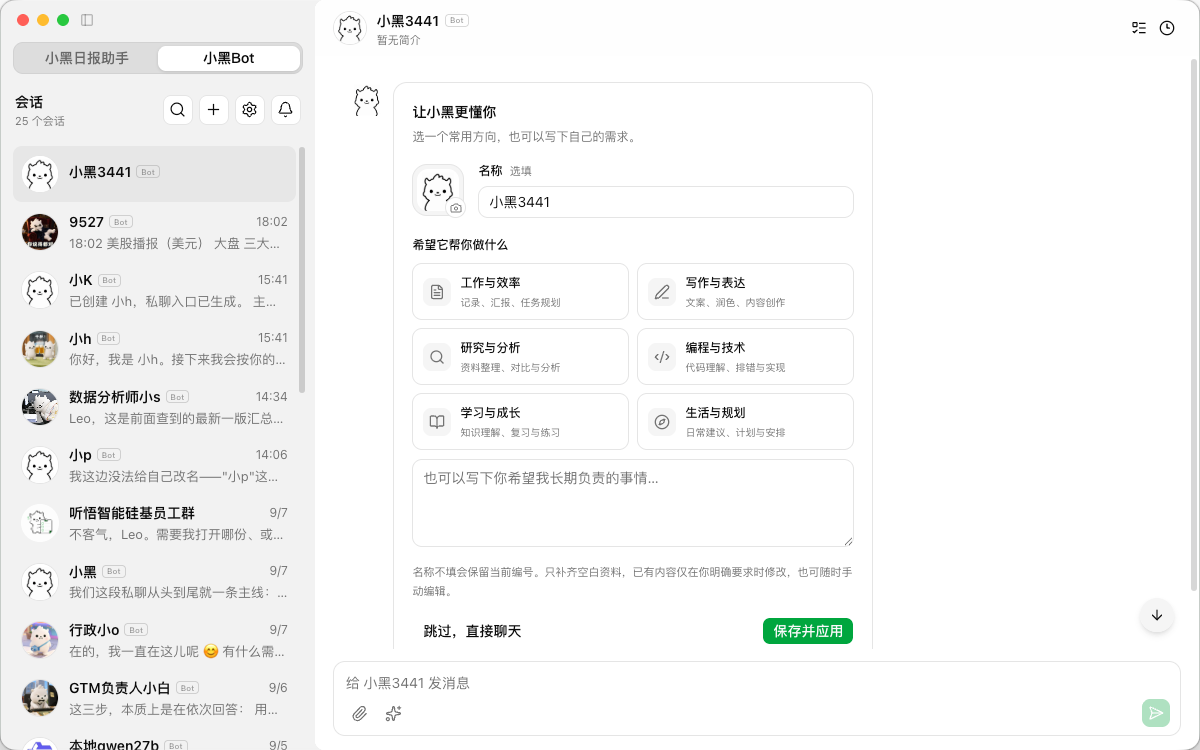Click the 行政小o avatar thumbnail
Screen dimensions: 1200x750
40,640
